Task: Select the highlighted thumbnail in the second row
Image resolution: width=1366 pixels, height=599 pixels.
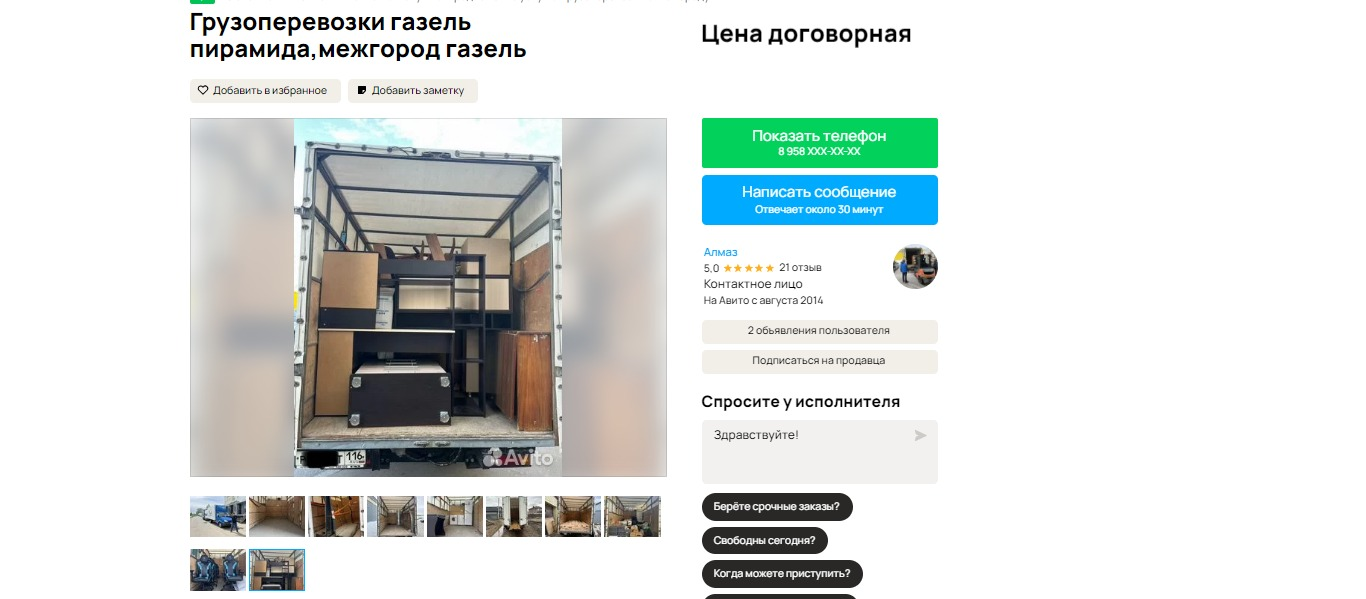Action: (277, 570)
